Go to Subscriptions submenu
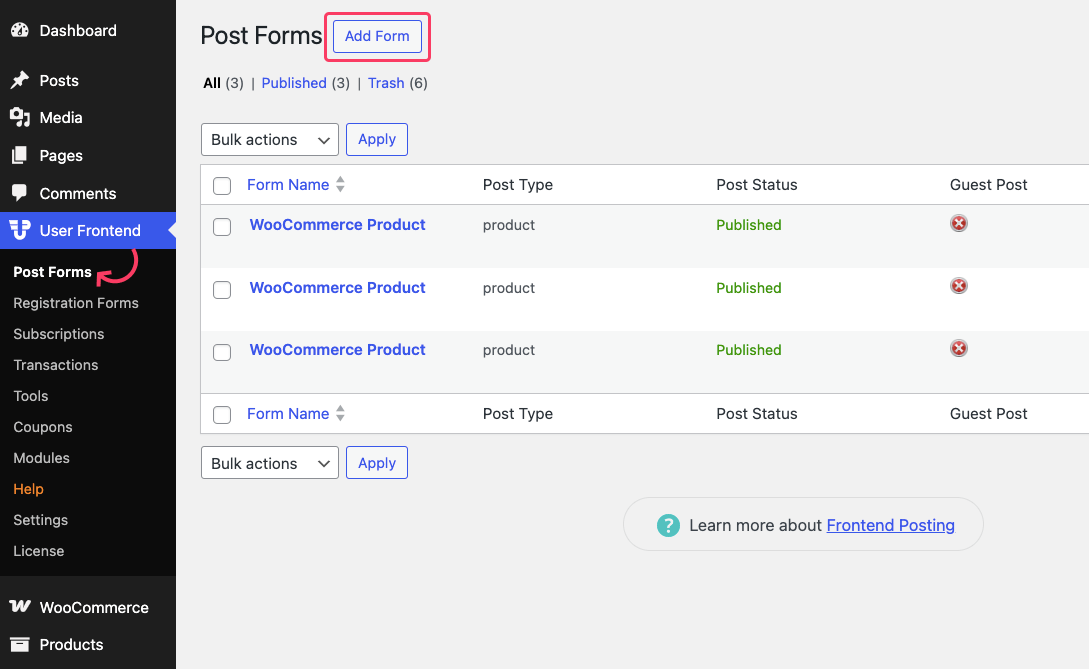 (58, 334)
